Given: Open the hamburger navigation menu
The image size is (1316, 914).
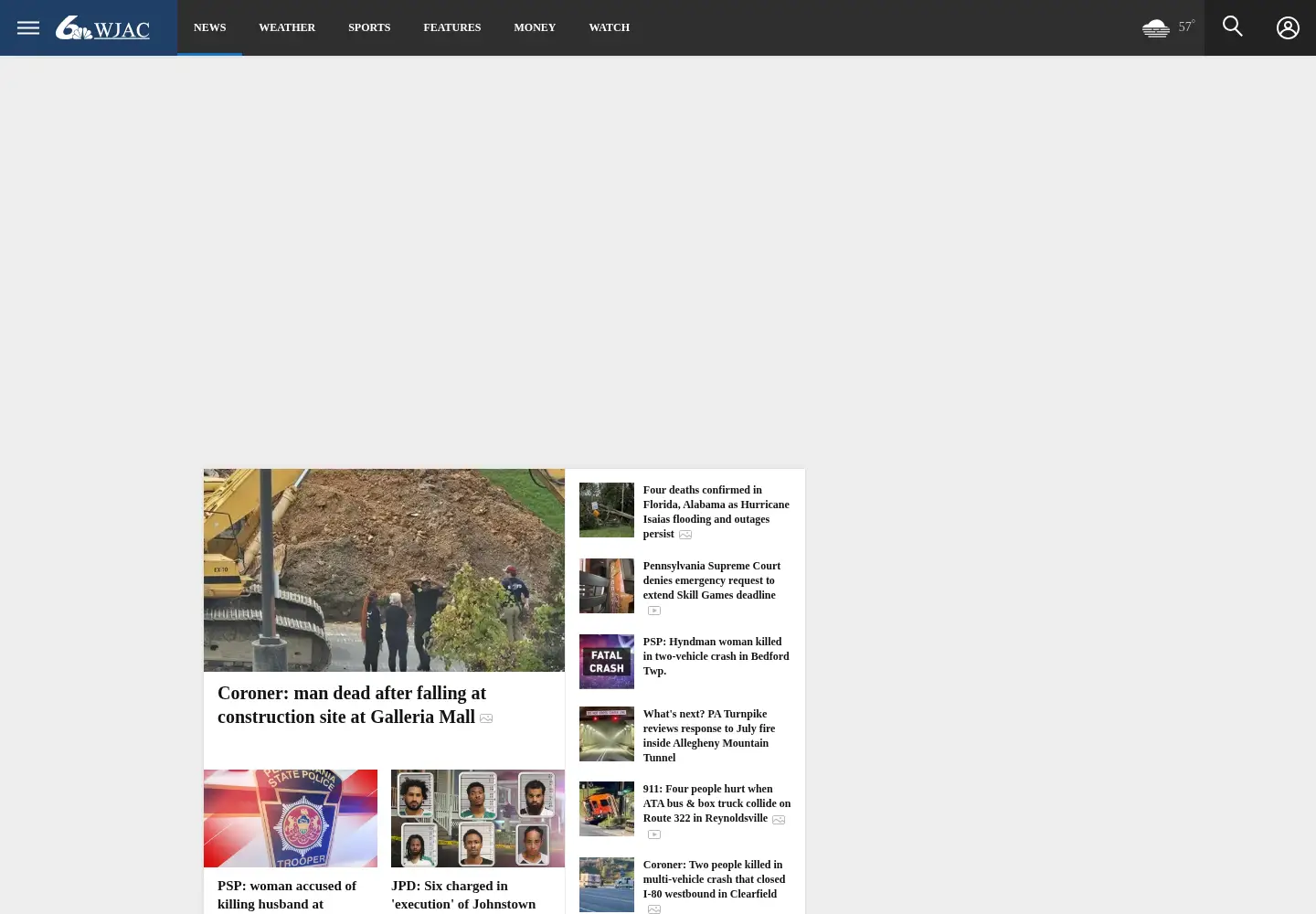Looking at the screenshot, I should pos(28,27).
